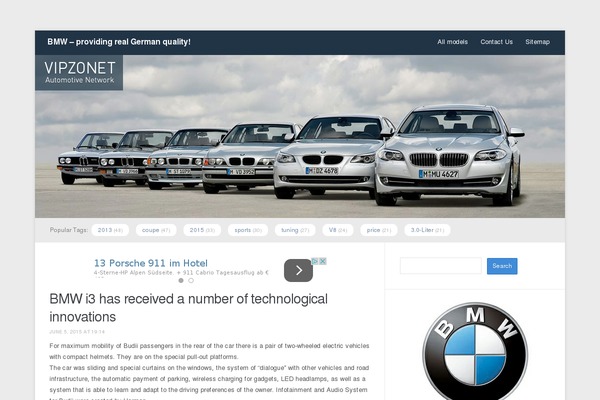Click the VIPZONET Automotive Network logo
The width and height of the screenshot is (600, 400).
[x=79, y=72]
